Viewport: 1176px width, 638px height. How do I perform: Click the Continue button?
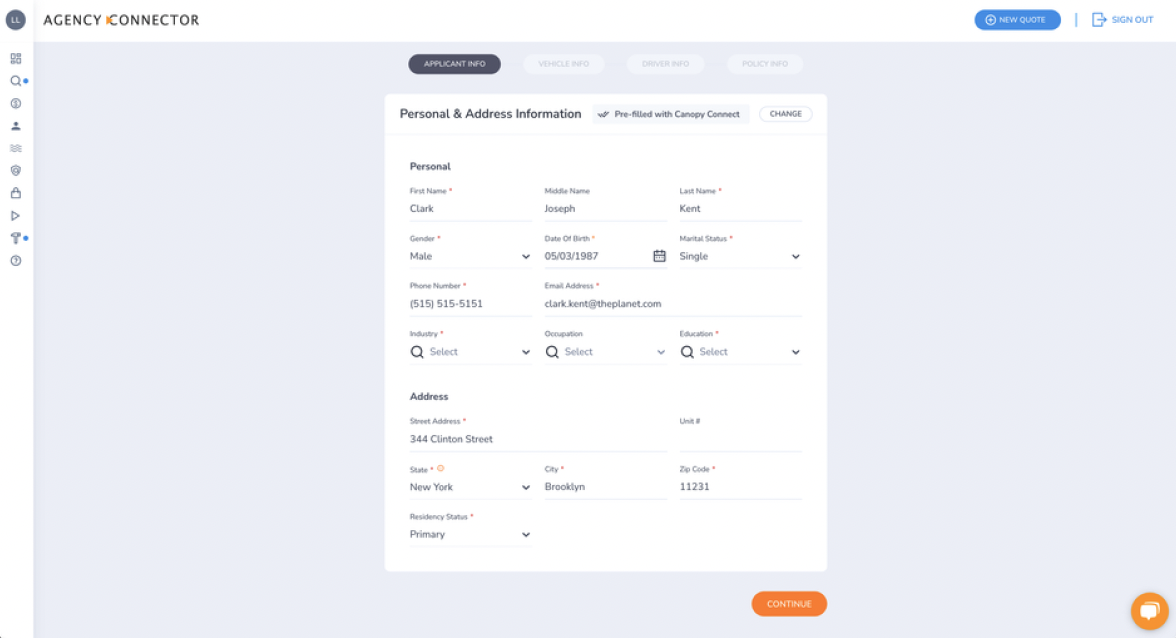(789, 604)
